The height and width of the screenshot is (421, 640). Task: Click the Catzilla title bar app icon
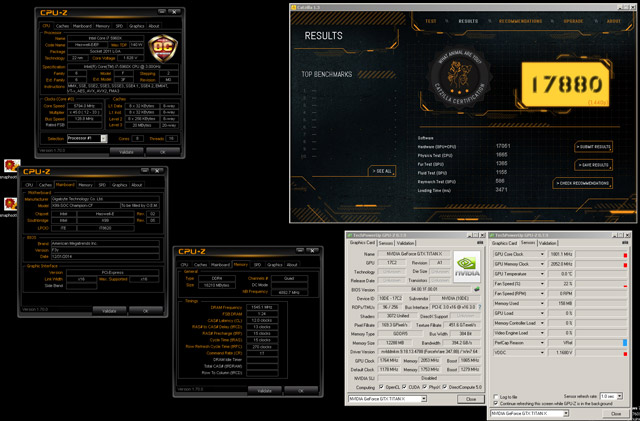click(293, 7)
